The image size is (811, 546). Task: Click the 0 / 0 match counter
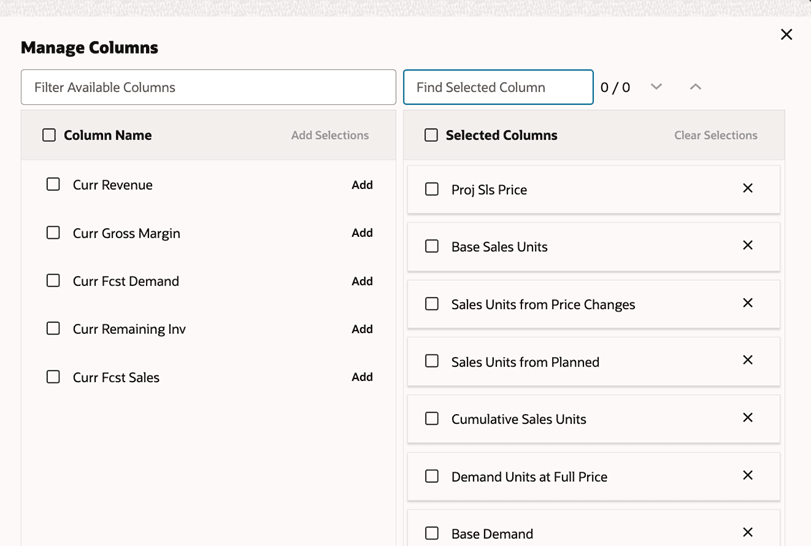[x=615, y=87]
